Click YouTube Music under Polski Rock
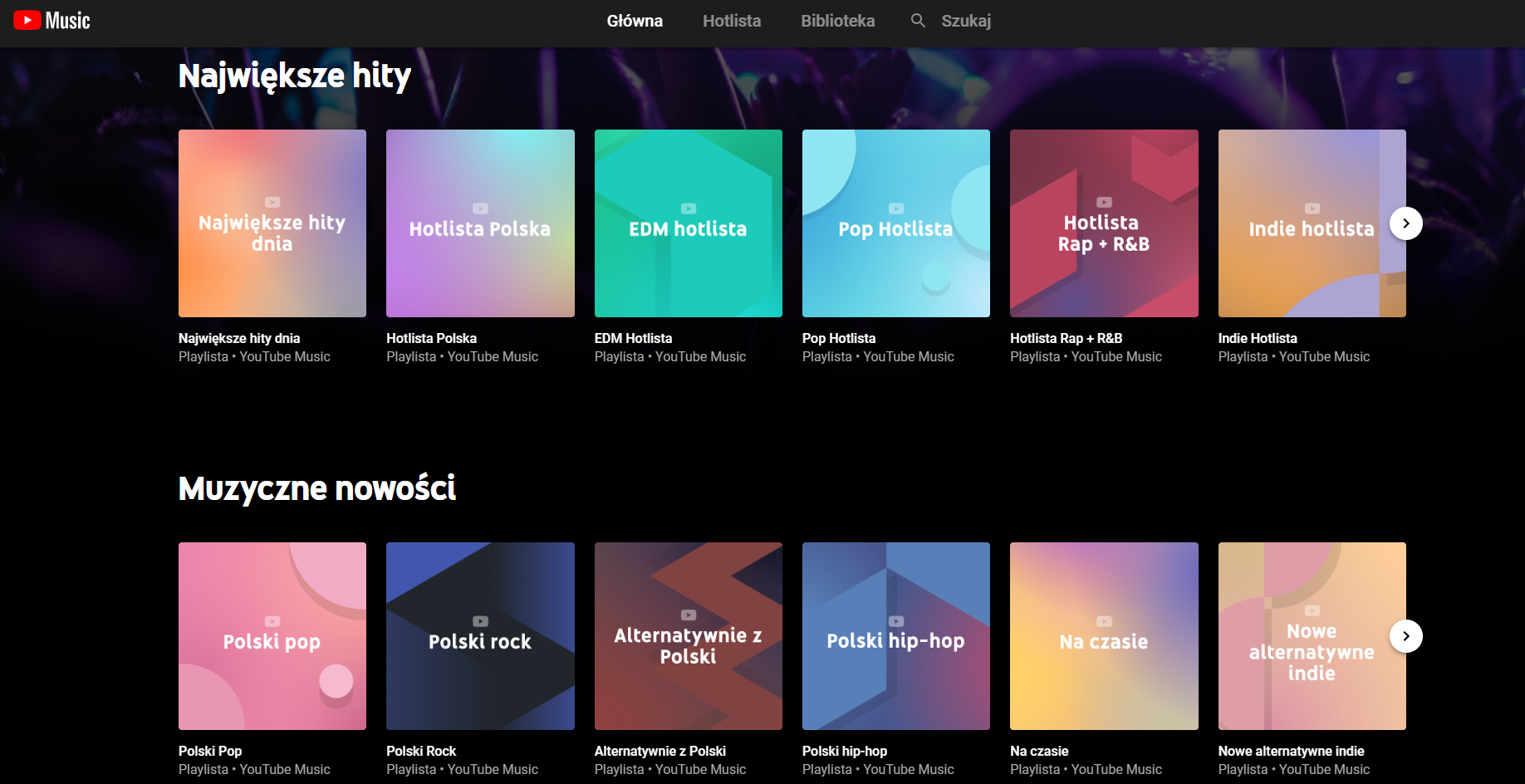The width and height of the screenshot is (1525, 784). pos(493,769)
